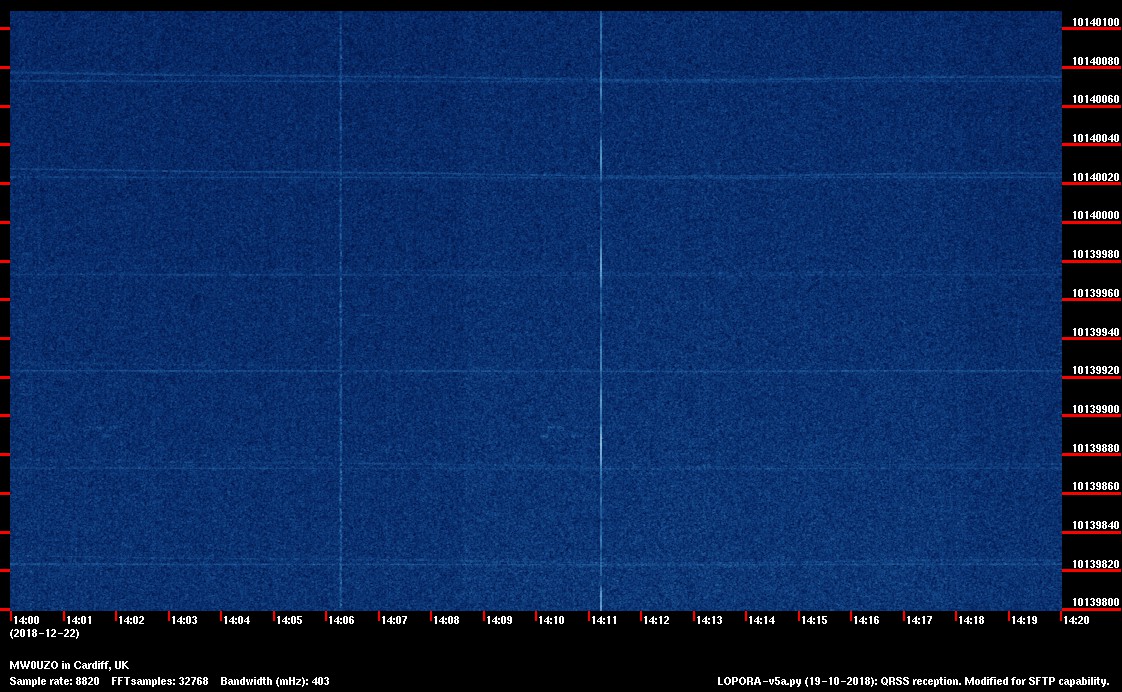Click the 10140060 frequency label

pos(1095,100)
